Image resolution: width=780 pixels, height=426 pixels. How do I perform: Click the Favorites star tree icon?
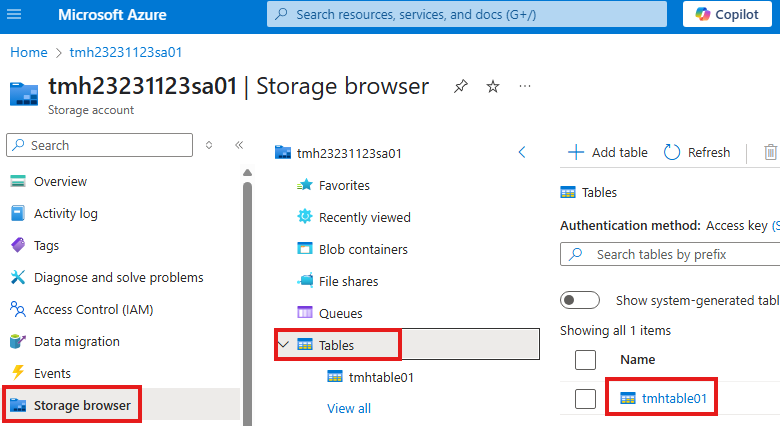click(x=304, y=185)
